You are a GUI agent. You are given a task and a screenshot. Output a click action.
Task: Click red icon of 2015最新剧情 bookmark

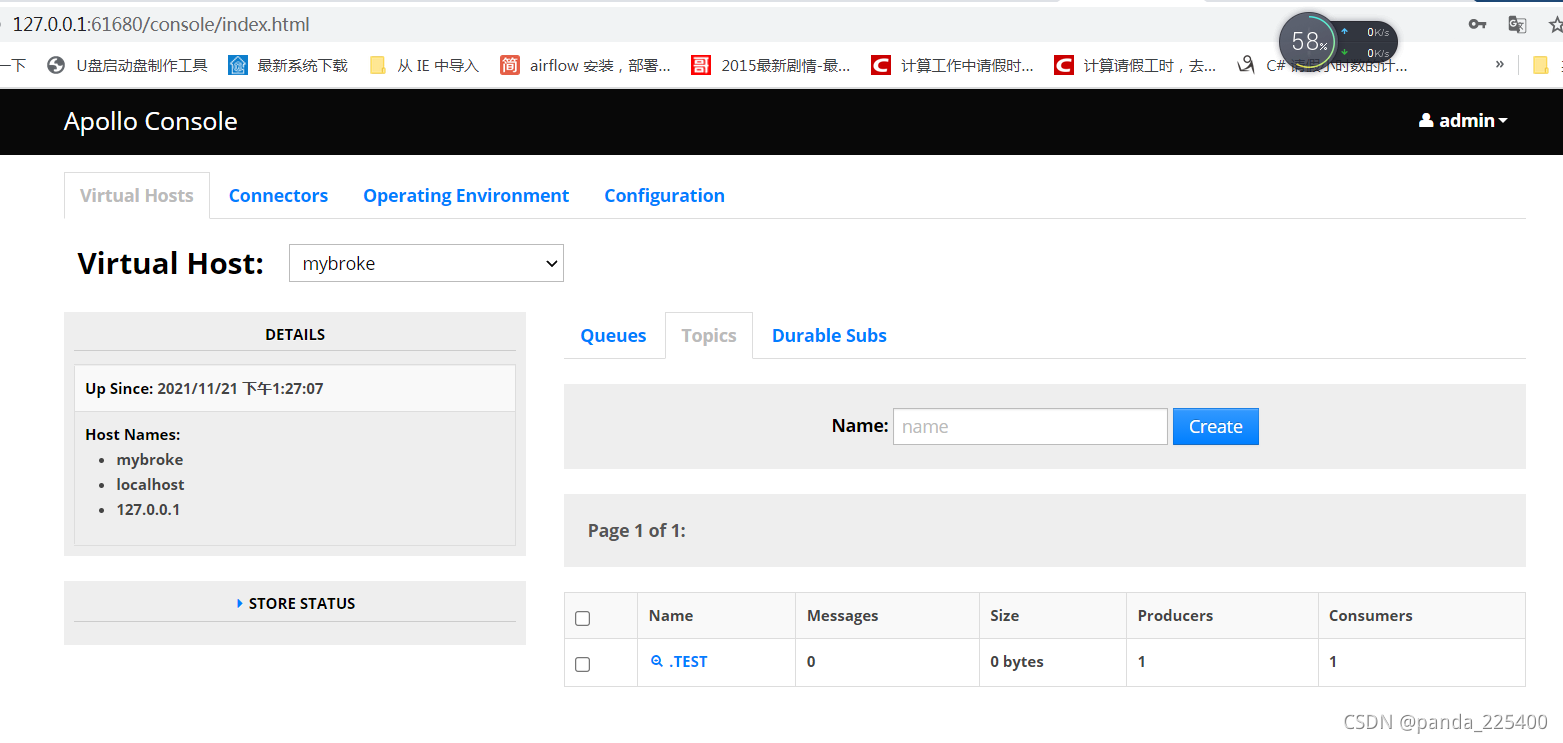pyautogui.click(x=701, y=65)
